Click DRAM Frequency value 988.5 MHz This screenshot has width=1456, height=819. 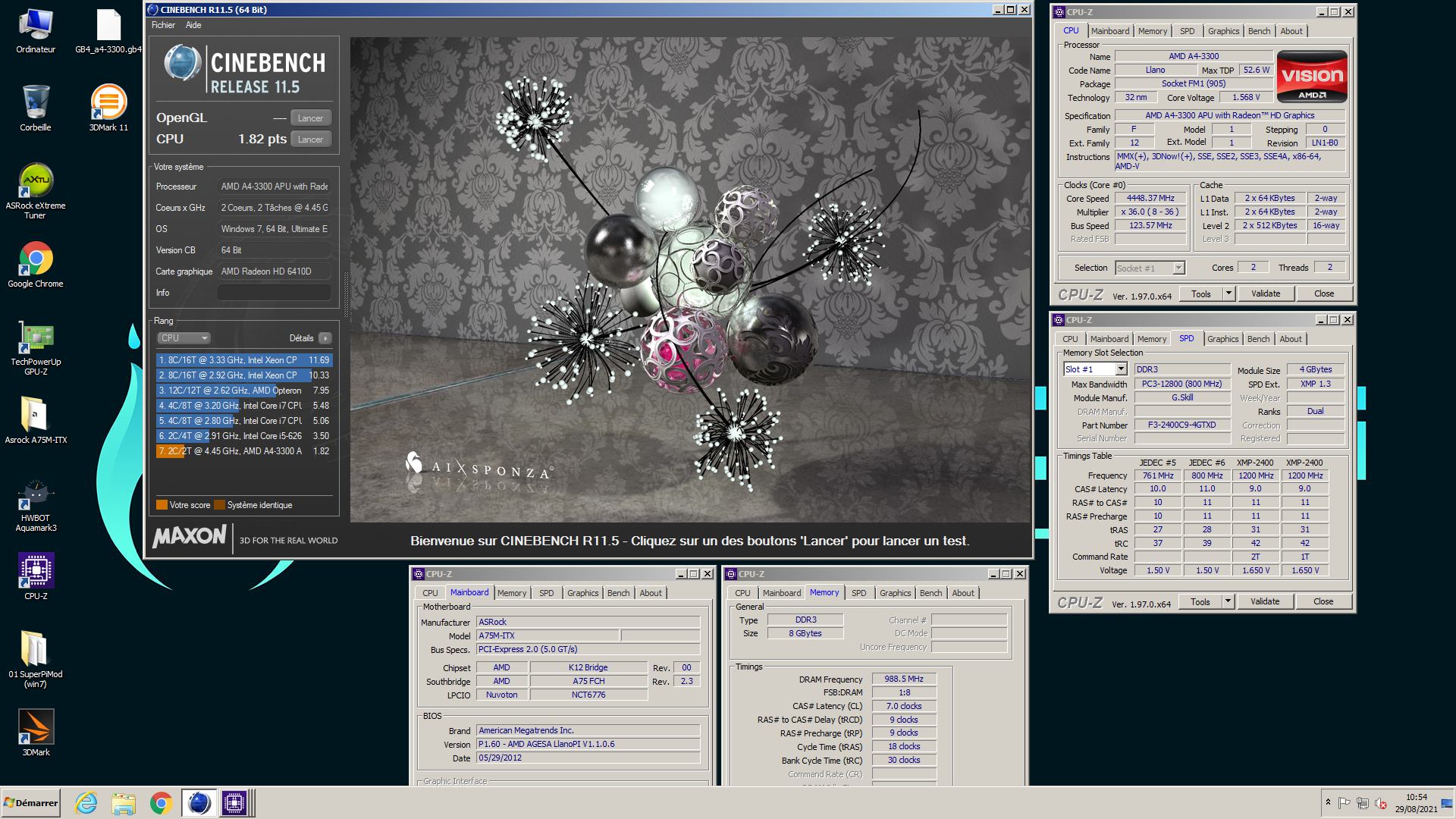[x=904, y=679]
